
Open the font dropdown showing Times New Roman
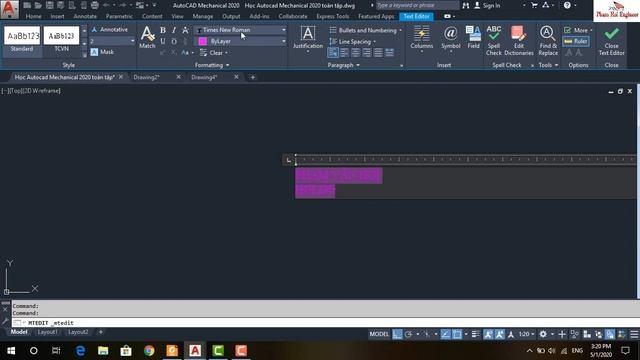click(x=241, y=30)
